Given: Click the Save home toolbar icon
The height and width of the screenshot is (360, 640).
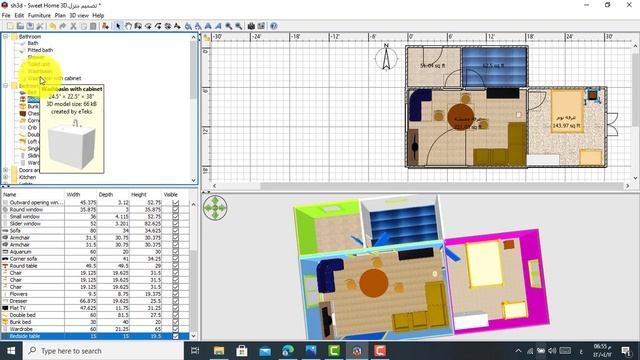Looking at the screenshot, I should (x=30, y=26).
